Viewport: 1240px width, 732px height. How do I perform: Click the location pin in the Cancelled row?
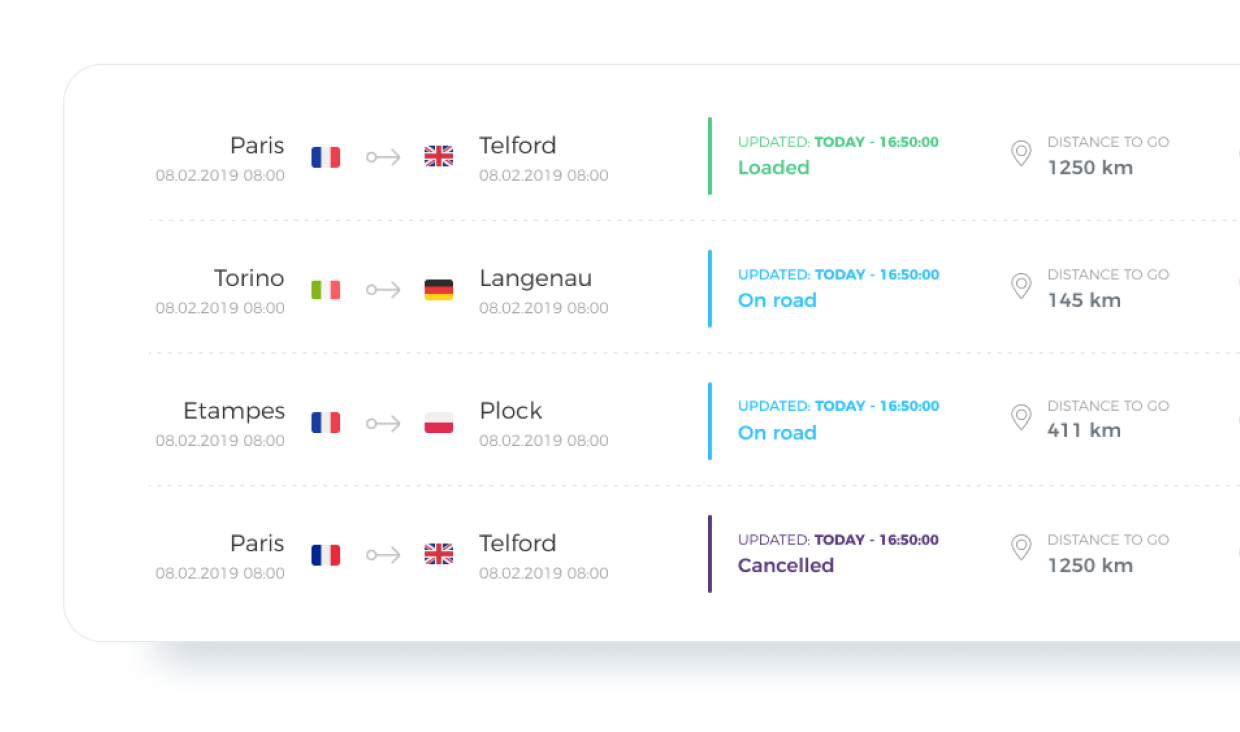coord(1021,547)
